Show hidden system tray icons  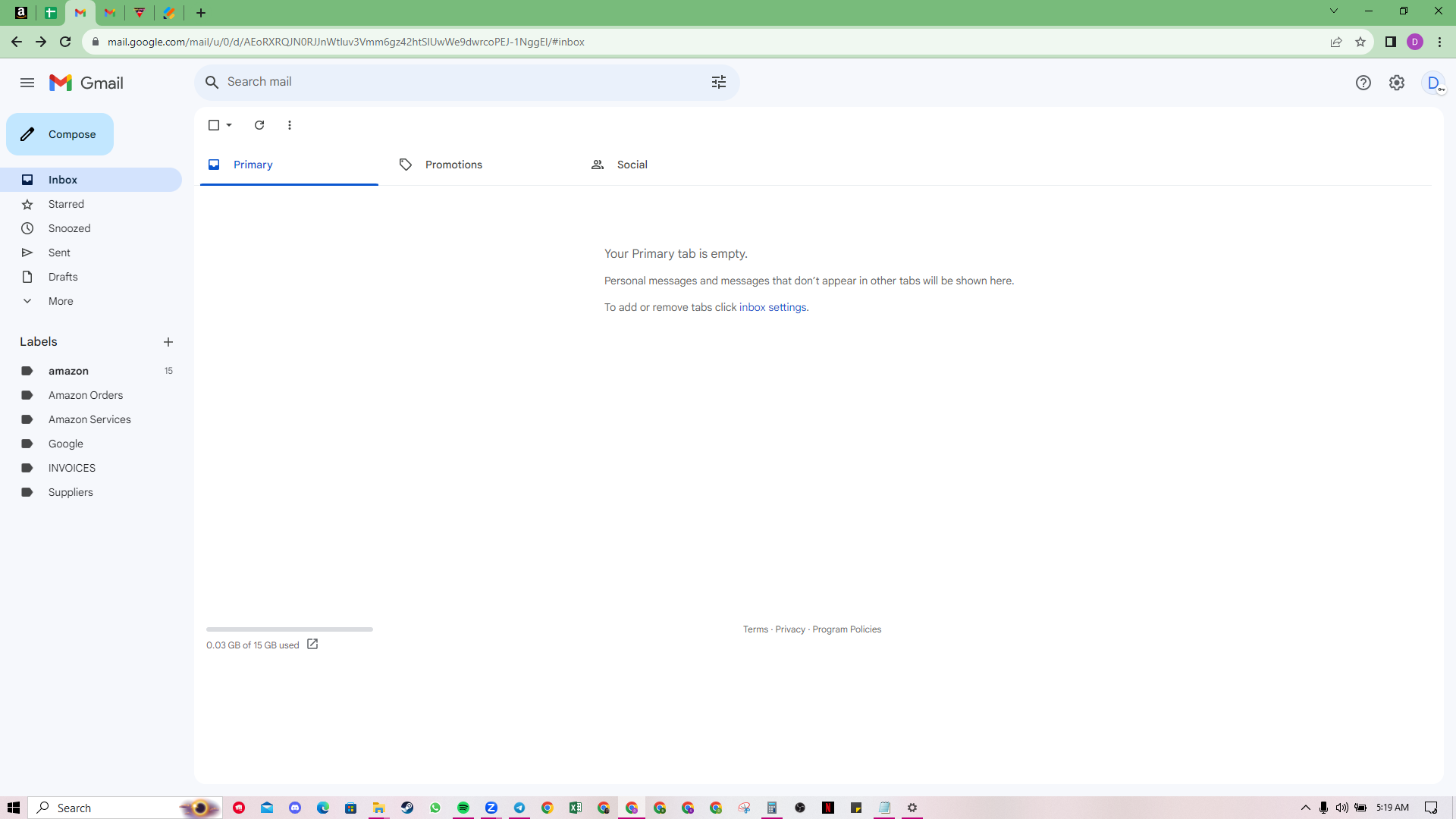[1306, 808]
